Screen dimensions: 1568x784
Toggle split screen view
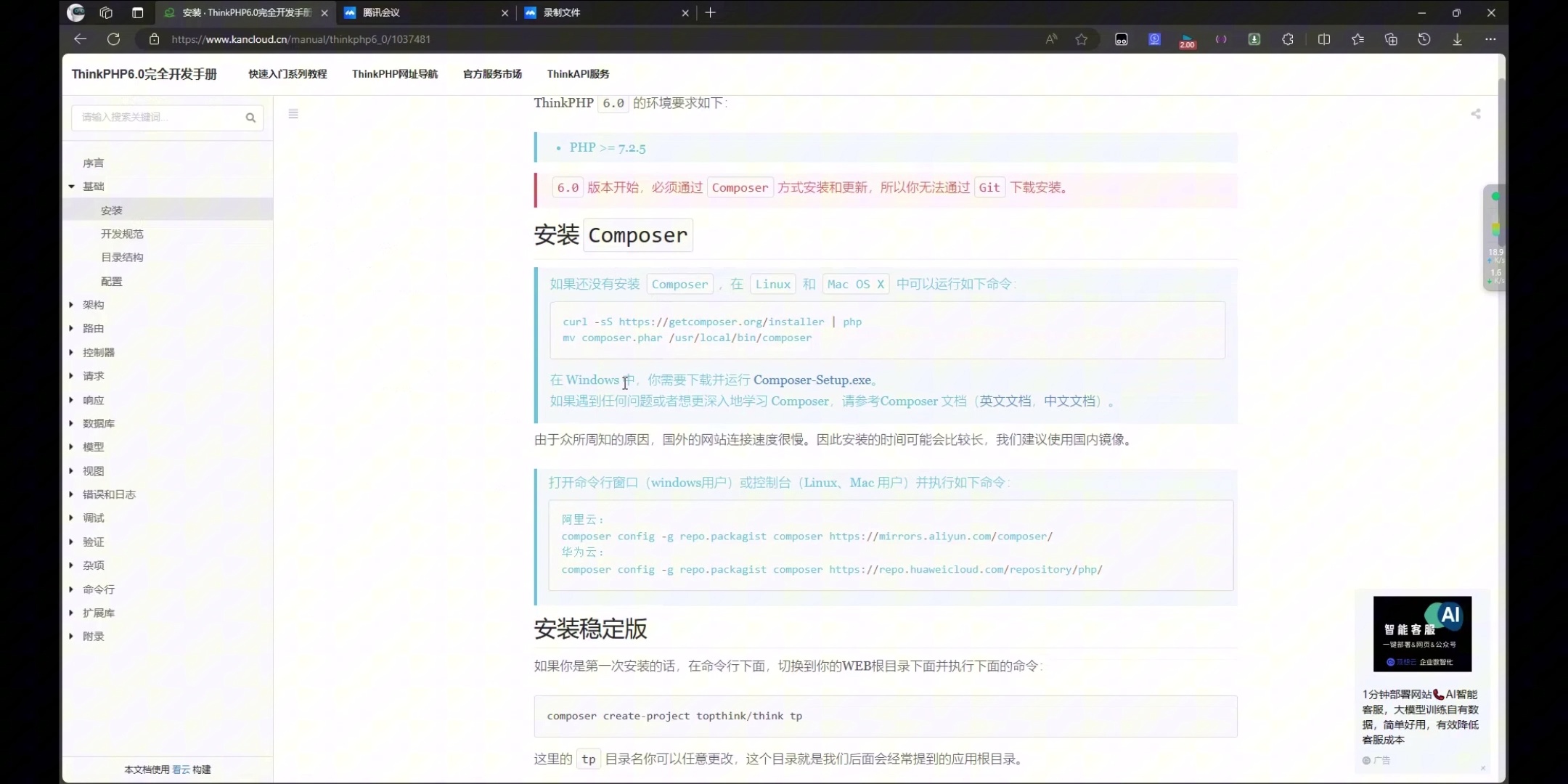pos(1324,39)
